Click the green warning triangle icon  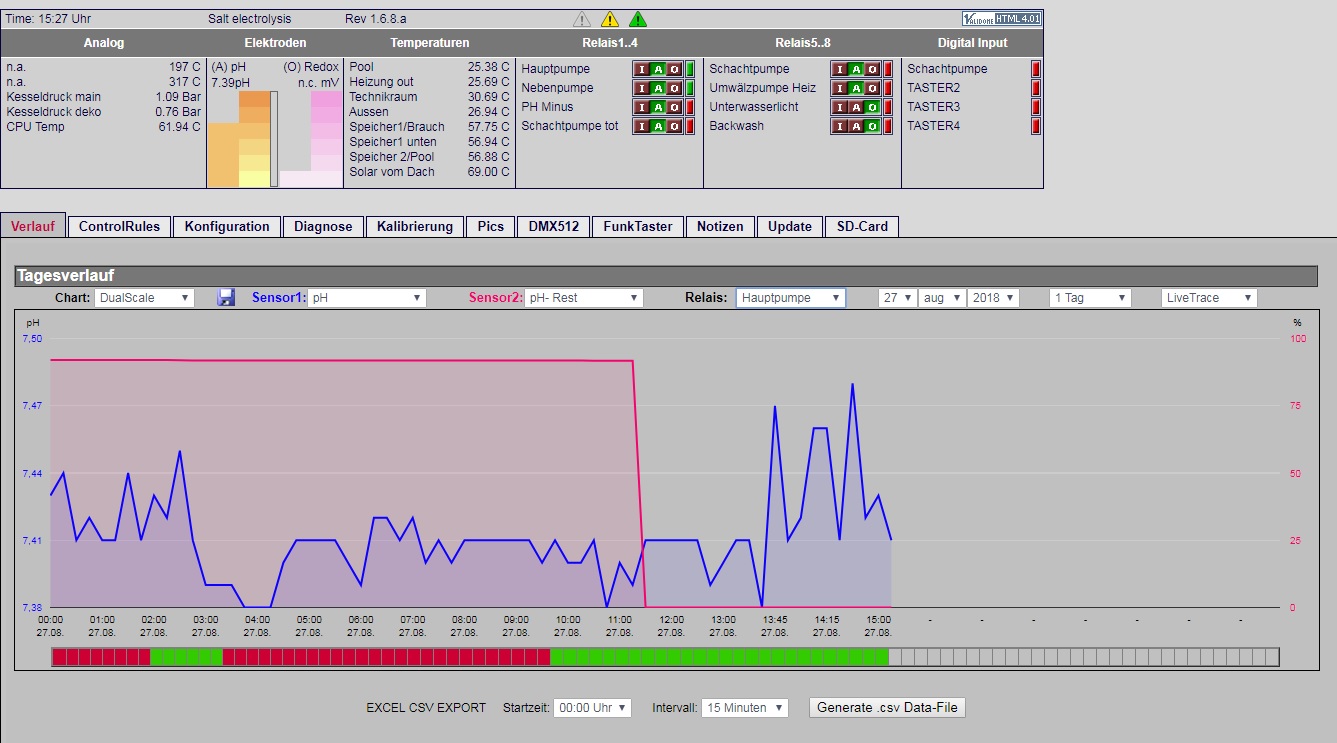(638, 19)
